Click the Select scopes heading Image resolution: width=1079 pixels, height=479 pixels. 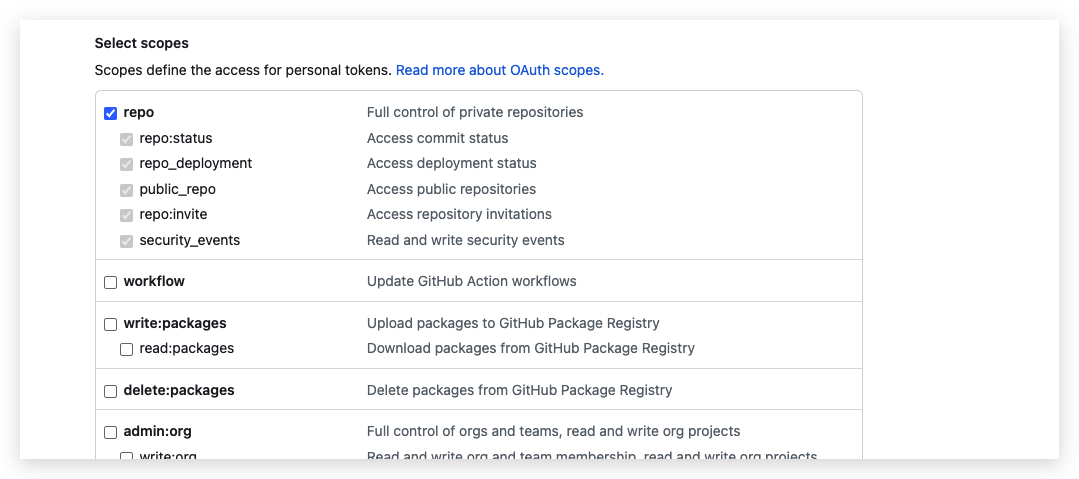[142, 44]
